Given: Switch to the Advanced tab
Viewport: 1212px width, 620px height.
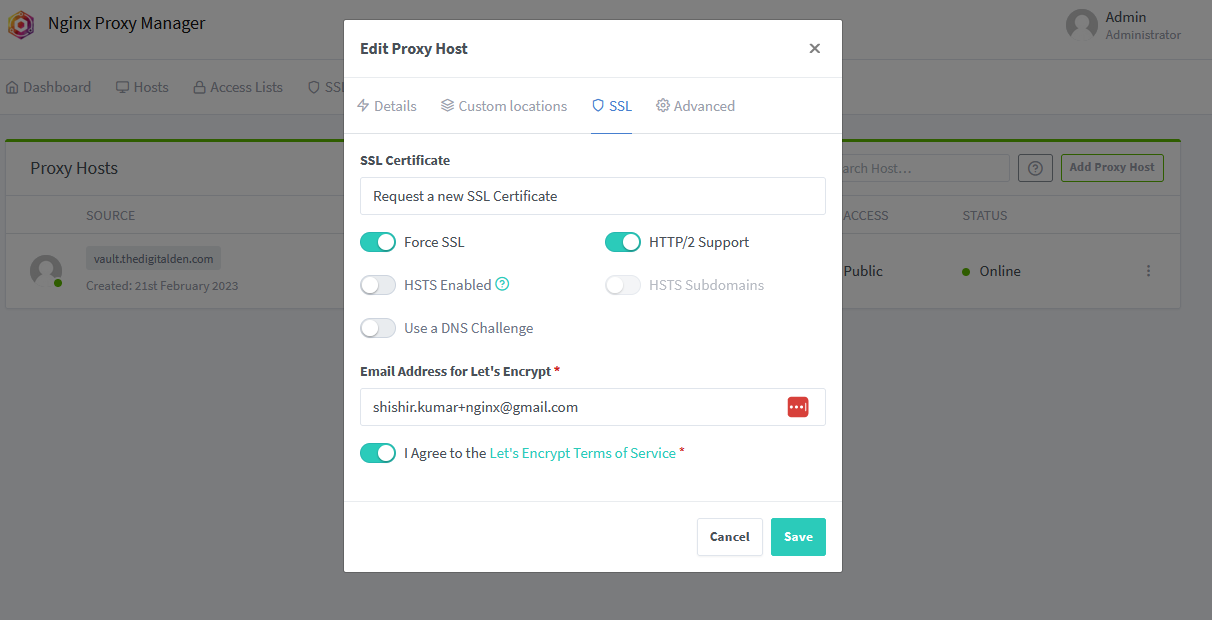Looking at the screenshot, I should click(x=695, y=105).
